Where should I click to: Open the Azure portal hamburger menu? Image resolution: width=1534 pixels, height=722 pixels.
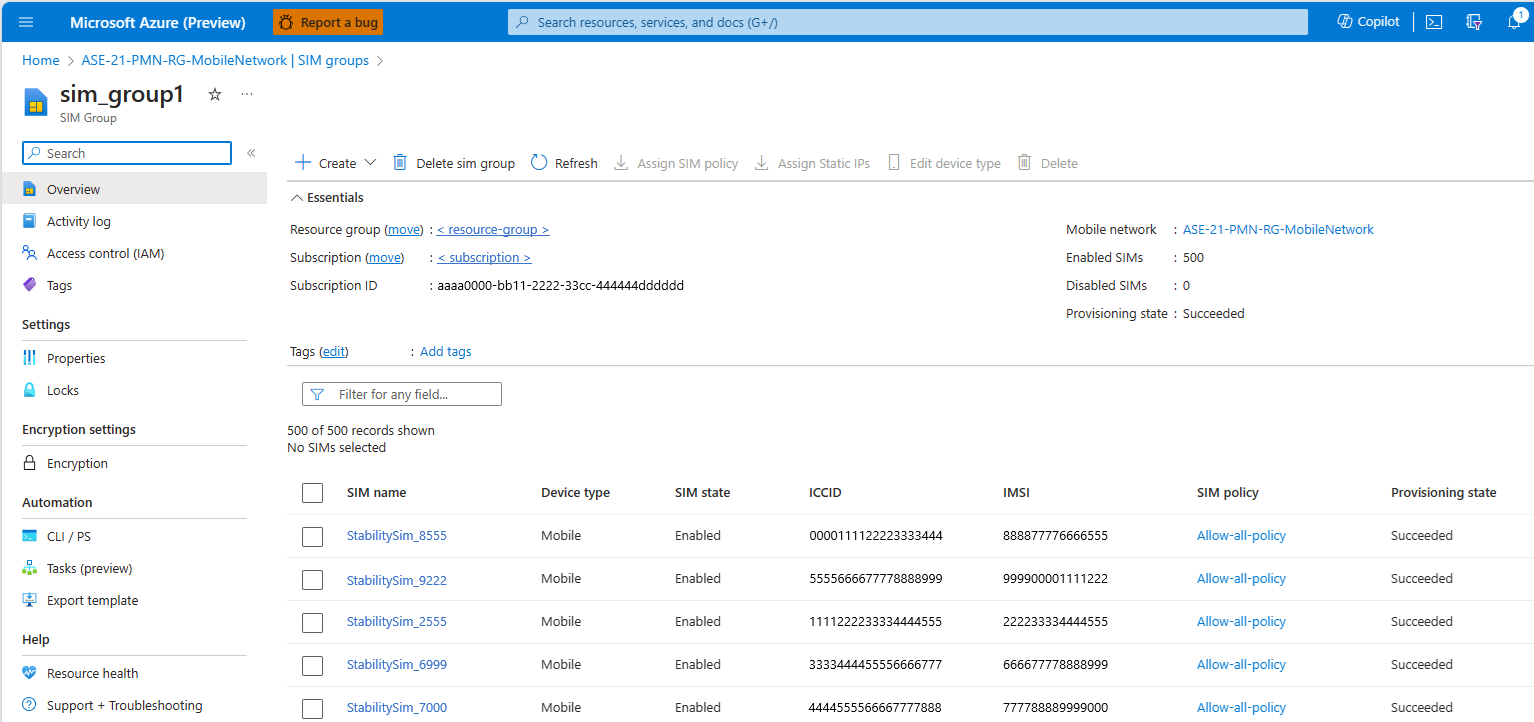[26, 22]
